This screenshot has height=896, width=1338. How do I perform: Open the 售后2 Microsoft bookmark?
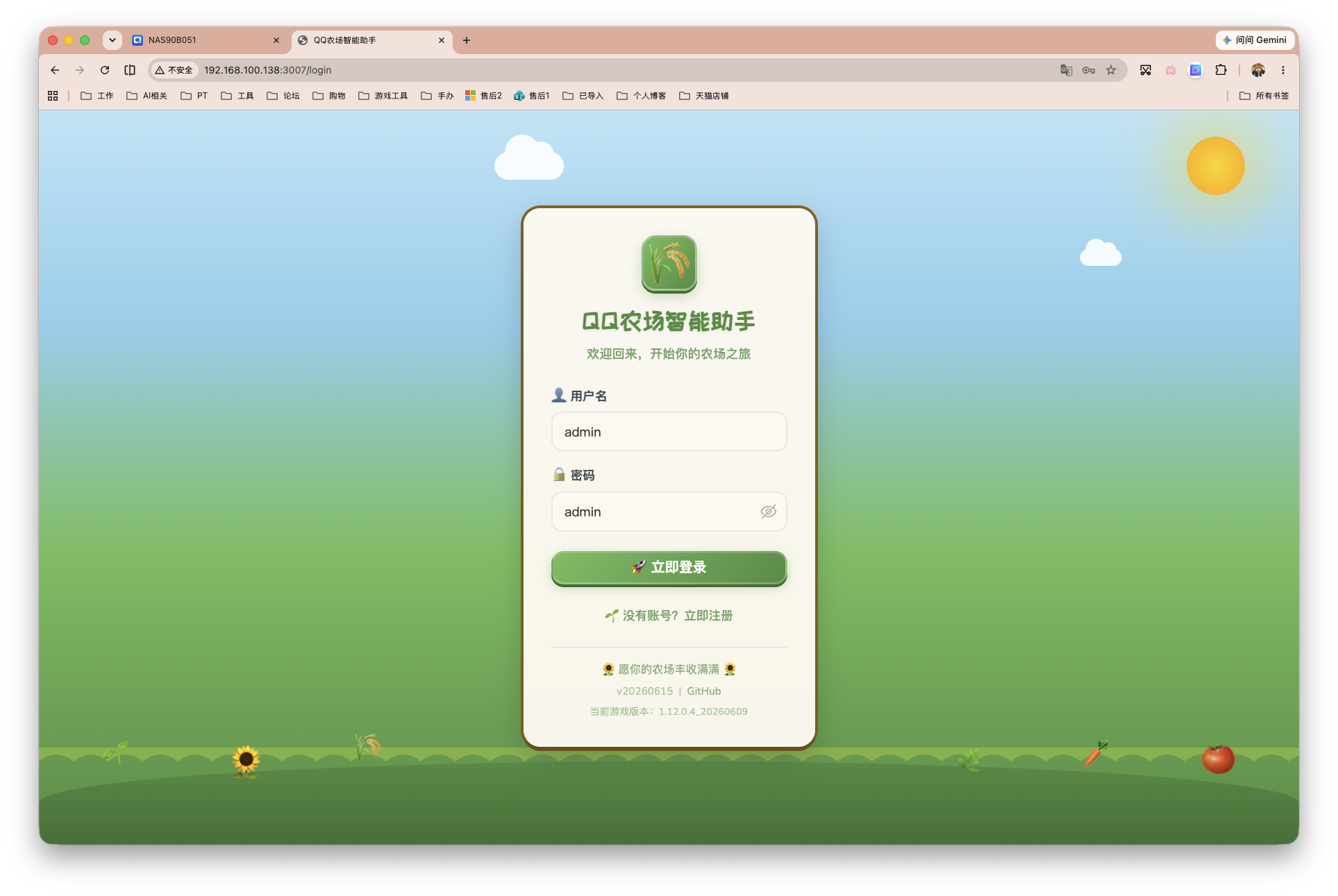point(484,96)
